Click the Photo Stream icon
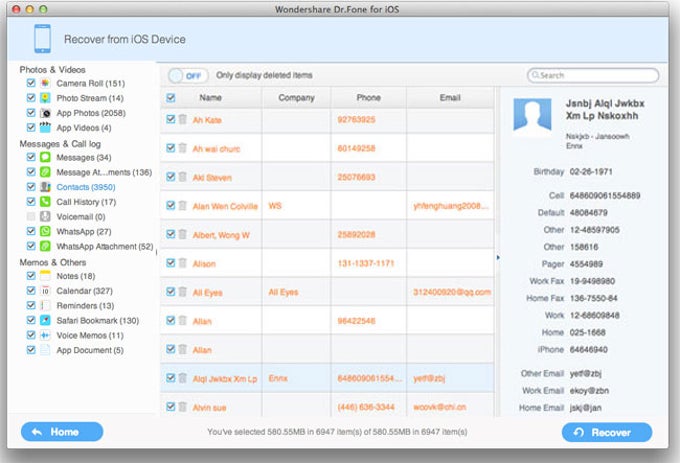This screenshot has width=680, height=463. (x=45, y=98)
